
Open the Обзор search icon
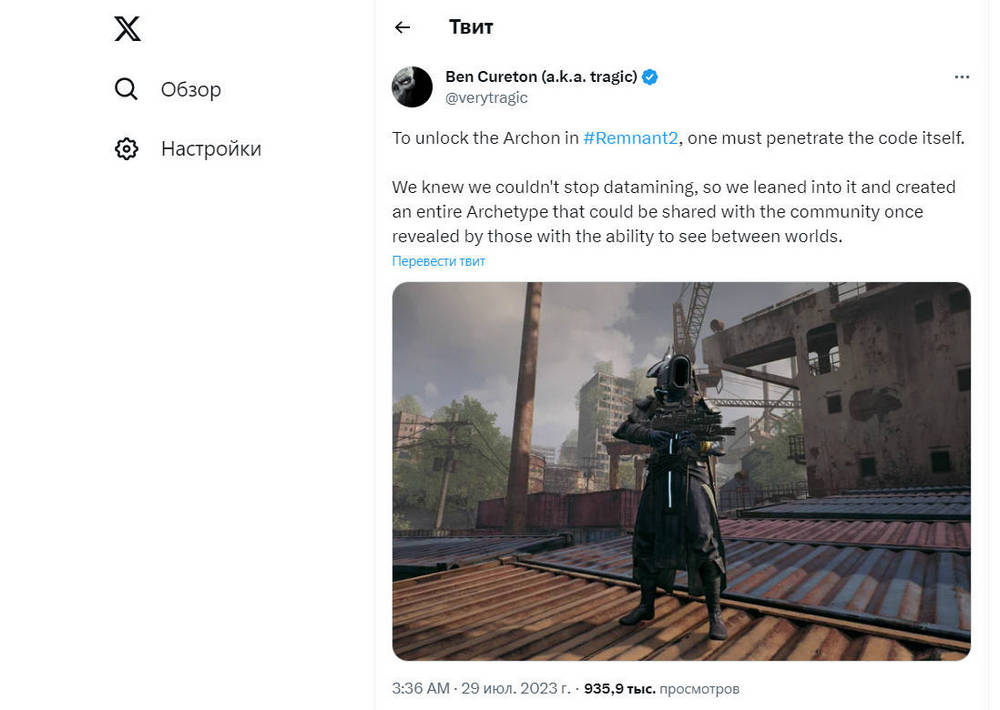(126, 89)
